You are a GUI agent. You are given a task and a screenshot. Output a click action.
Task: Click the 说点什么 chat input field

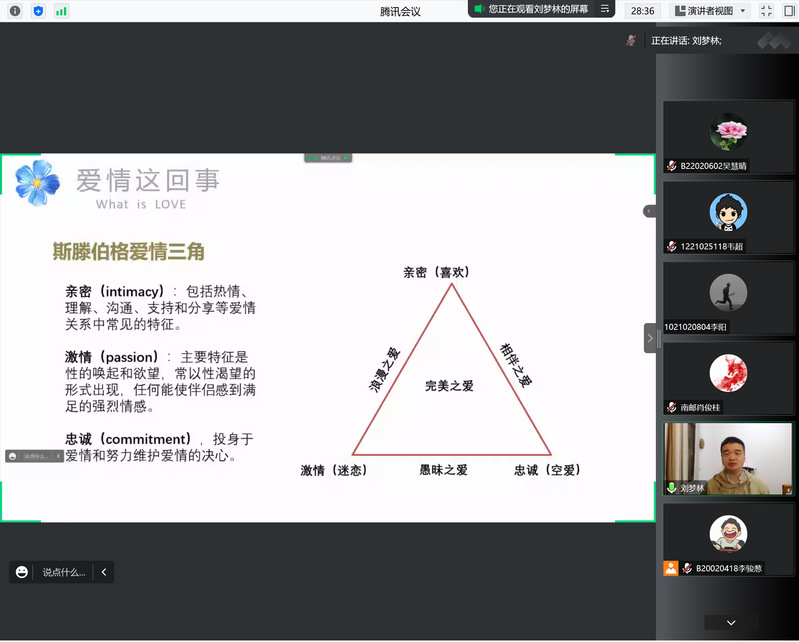click(64, 572)
